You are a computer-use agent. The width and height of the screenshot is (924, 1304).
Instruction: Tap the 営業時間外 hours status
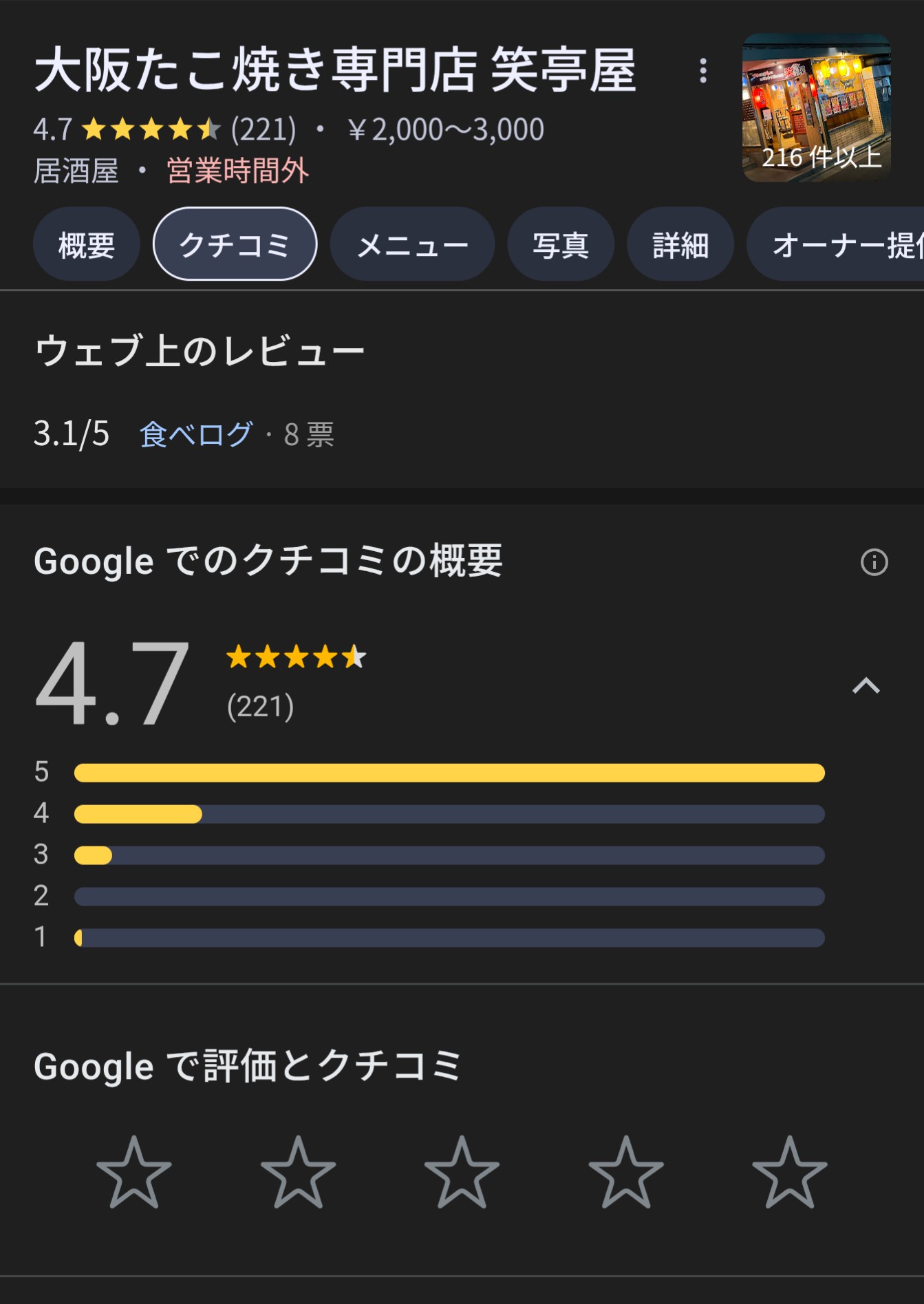(237, 171)
